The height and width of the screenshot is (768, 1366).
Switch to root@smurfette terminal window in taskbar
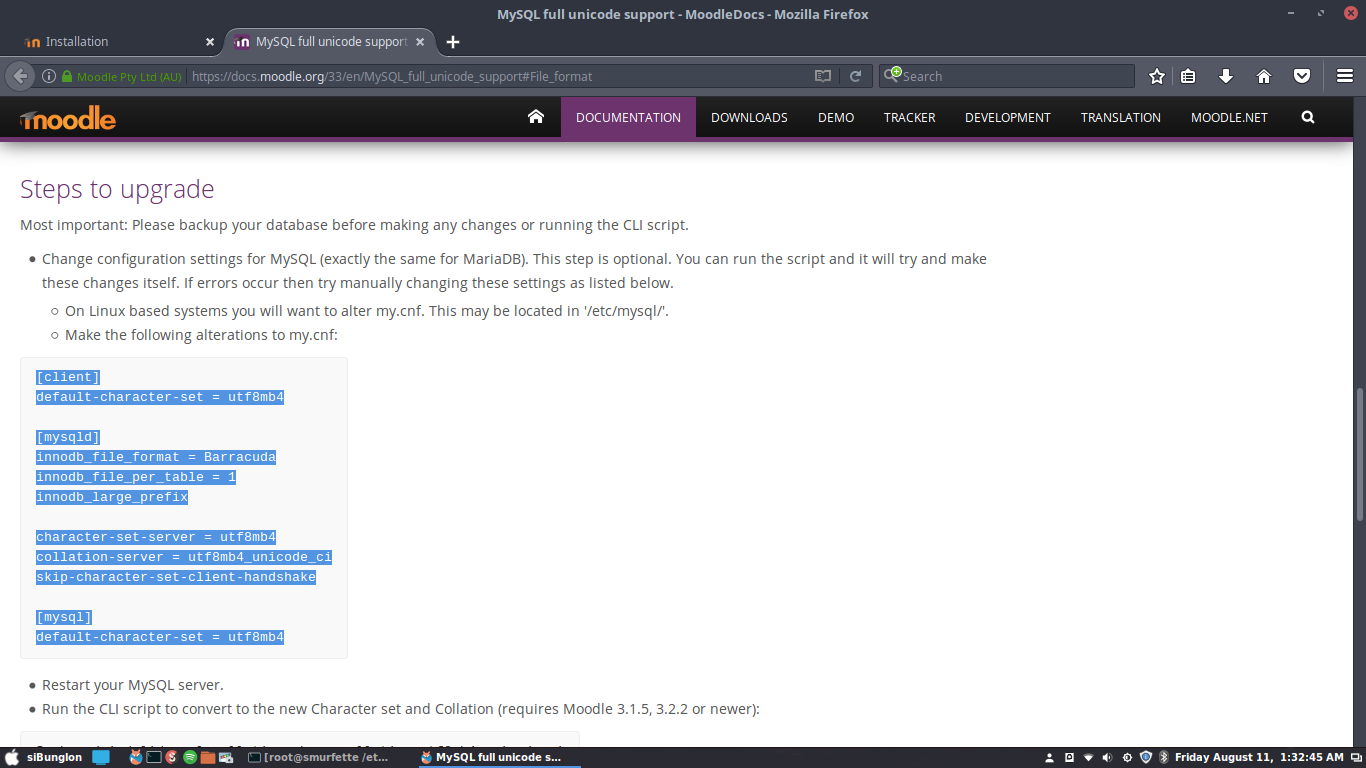pos(319,758)
